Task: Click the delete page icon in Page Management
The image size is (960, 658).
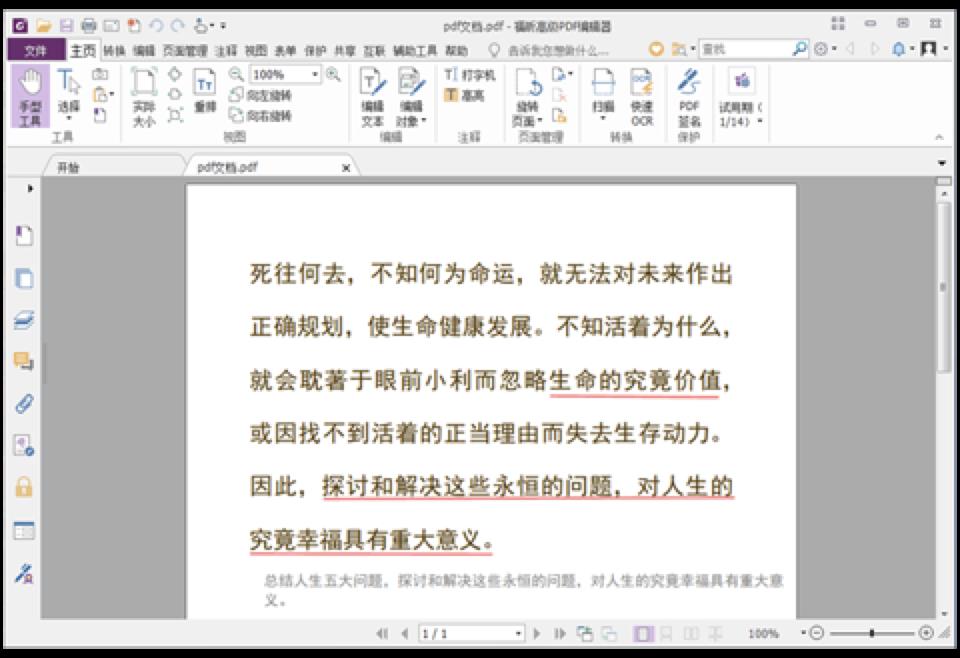Action: (x=559, y=95)
